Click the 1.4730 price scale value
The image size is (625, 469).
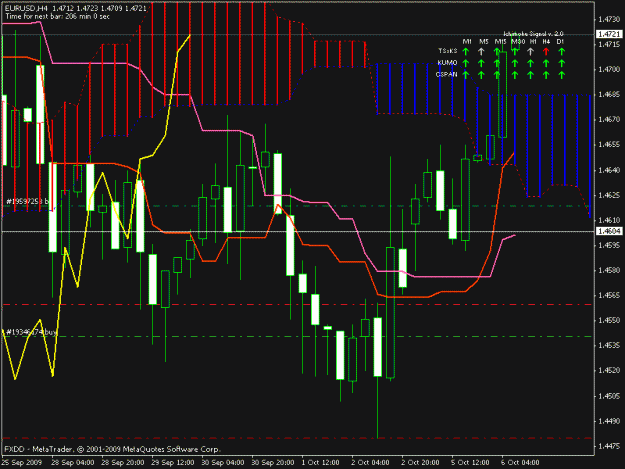click(609, 19)
